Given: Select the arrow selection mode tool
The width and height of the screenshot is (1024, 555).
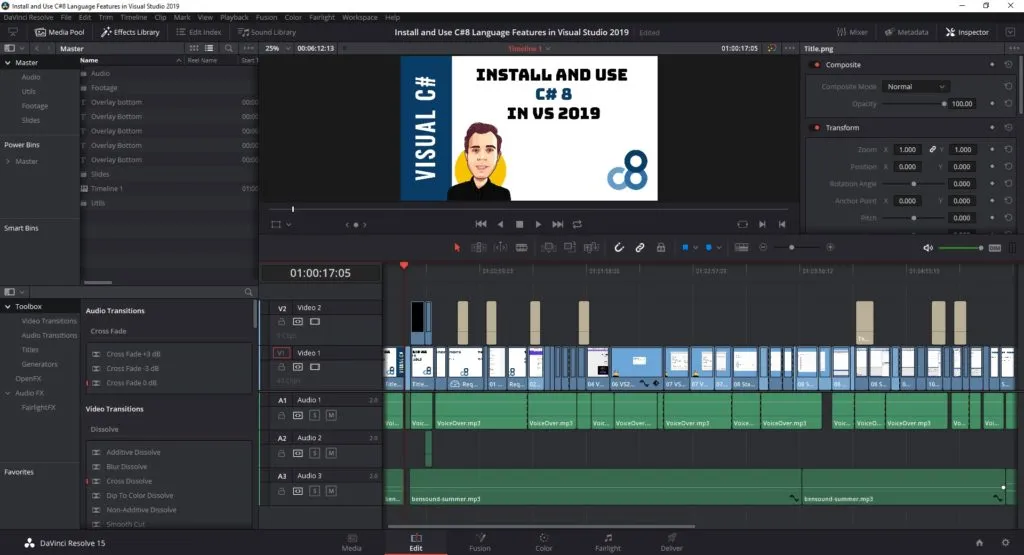Looking at the screenshot, I should click(456, 247).
